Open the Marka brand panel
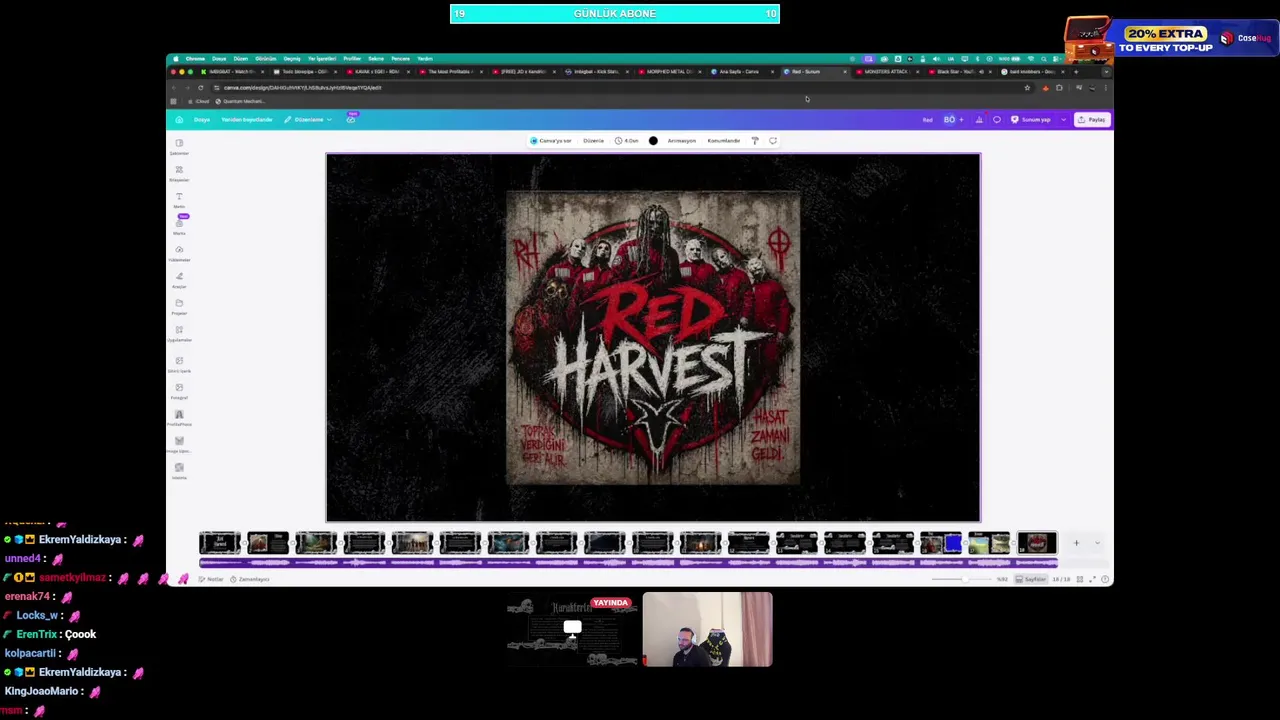Image resolution: width=1280 pixels, height=720 pixels. pos(179,226)
